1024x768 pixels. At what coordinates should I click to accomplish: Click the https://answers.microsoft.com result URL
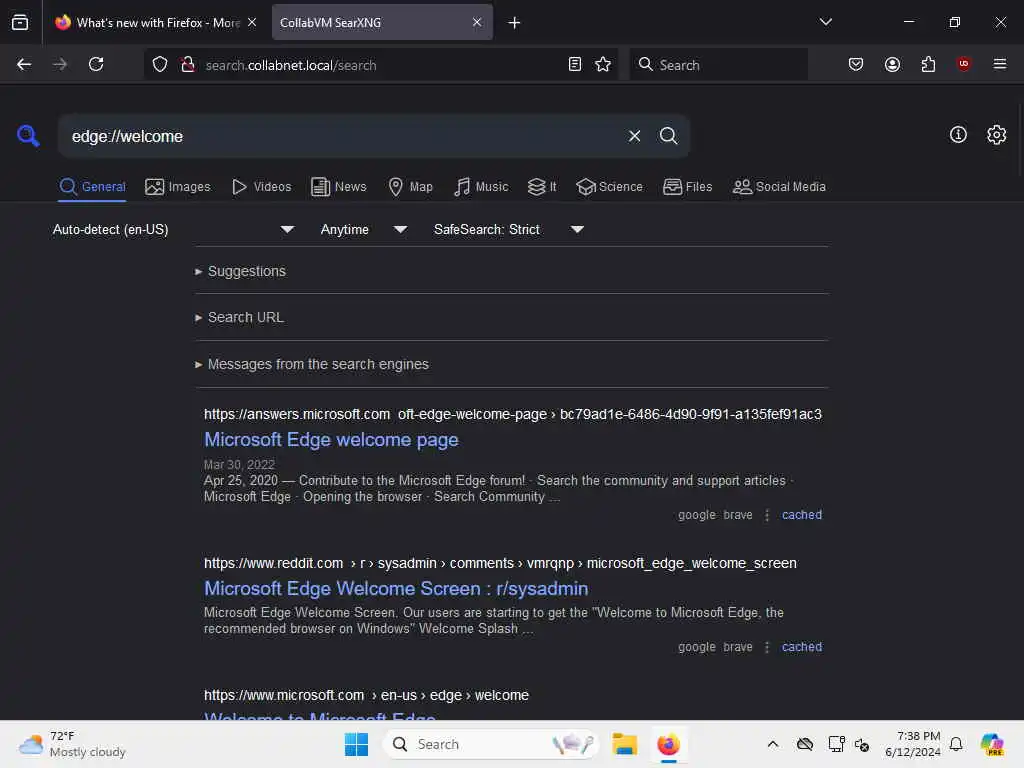[513, 414]
